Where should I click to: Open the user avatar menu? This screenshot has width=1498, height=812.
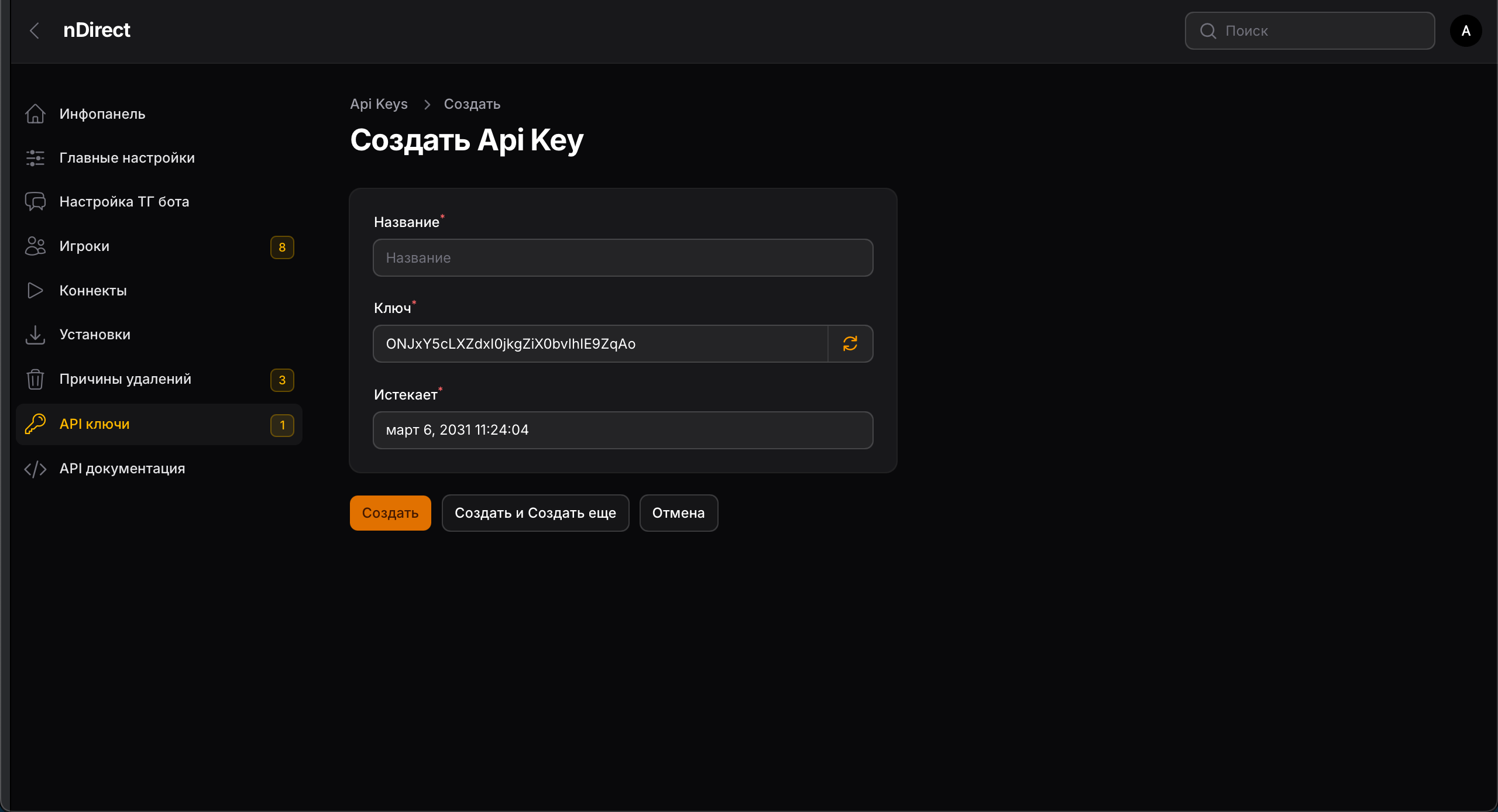(1466, 30)
